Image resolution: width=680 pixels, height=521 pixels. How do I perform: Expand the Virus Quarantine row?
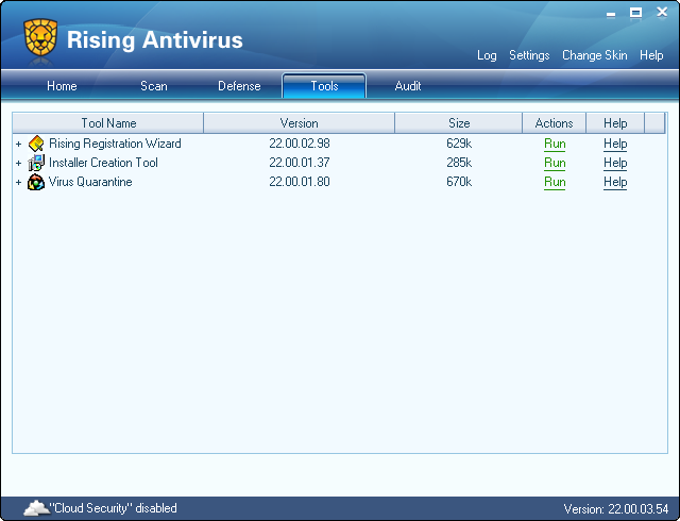click(x=18, y=182)
